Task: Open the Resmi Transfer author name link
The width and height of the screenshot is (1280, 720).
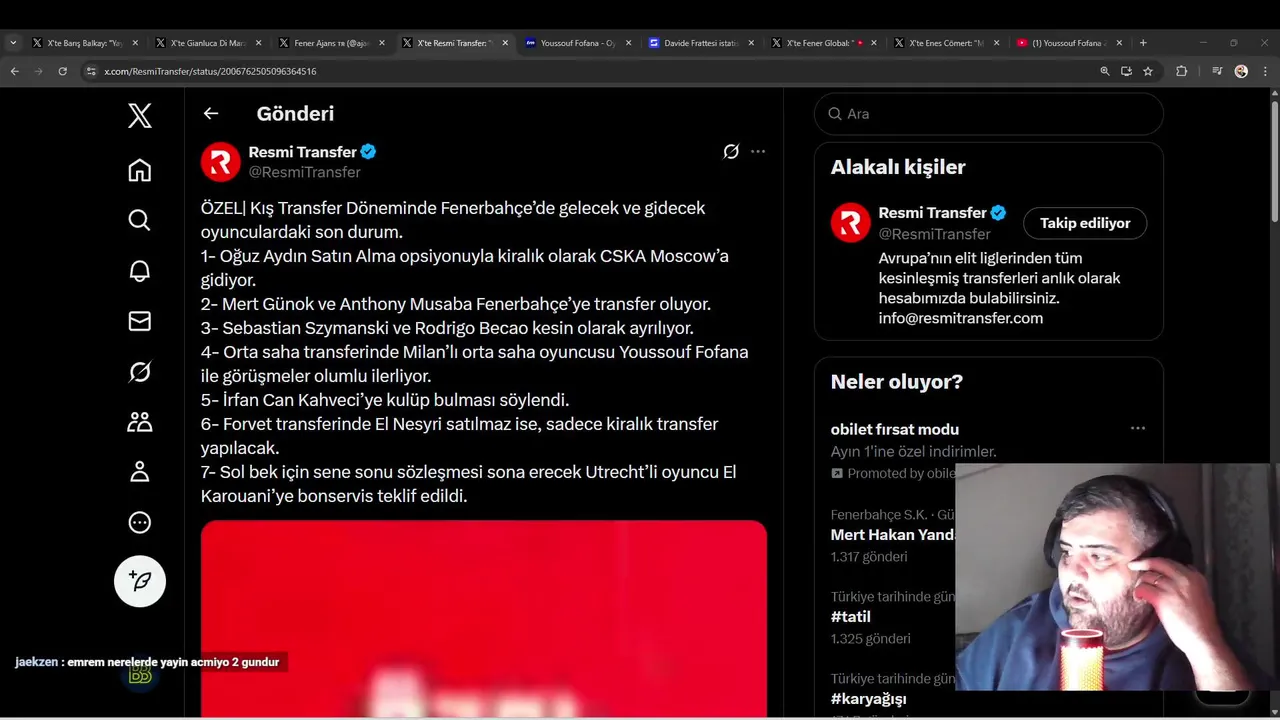Action: pyautogui.click(x=303, y=152)
